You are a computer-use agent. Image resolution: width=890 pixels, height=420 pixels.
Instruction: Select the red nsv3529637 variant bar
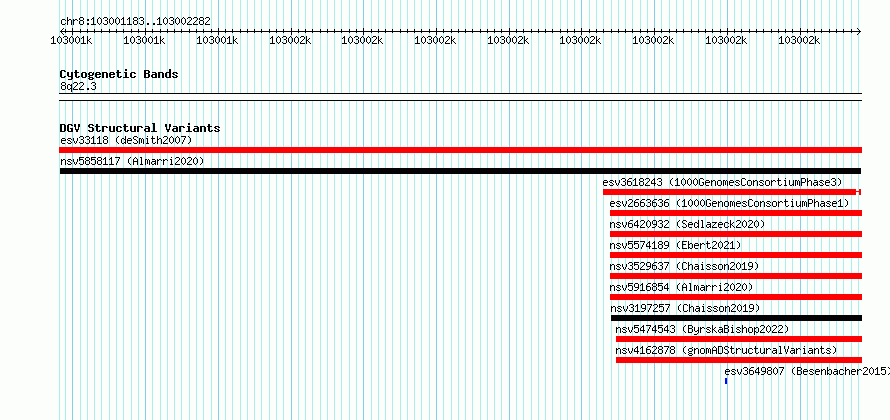[x=736, y=276]
